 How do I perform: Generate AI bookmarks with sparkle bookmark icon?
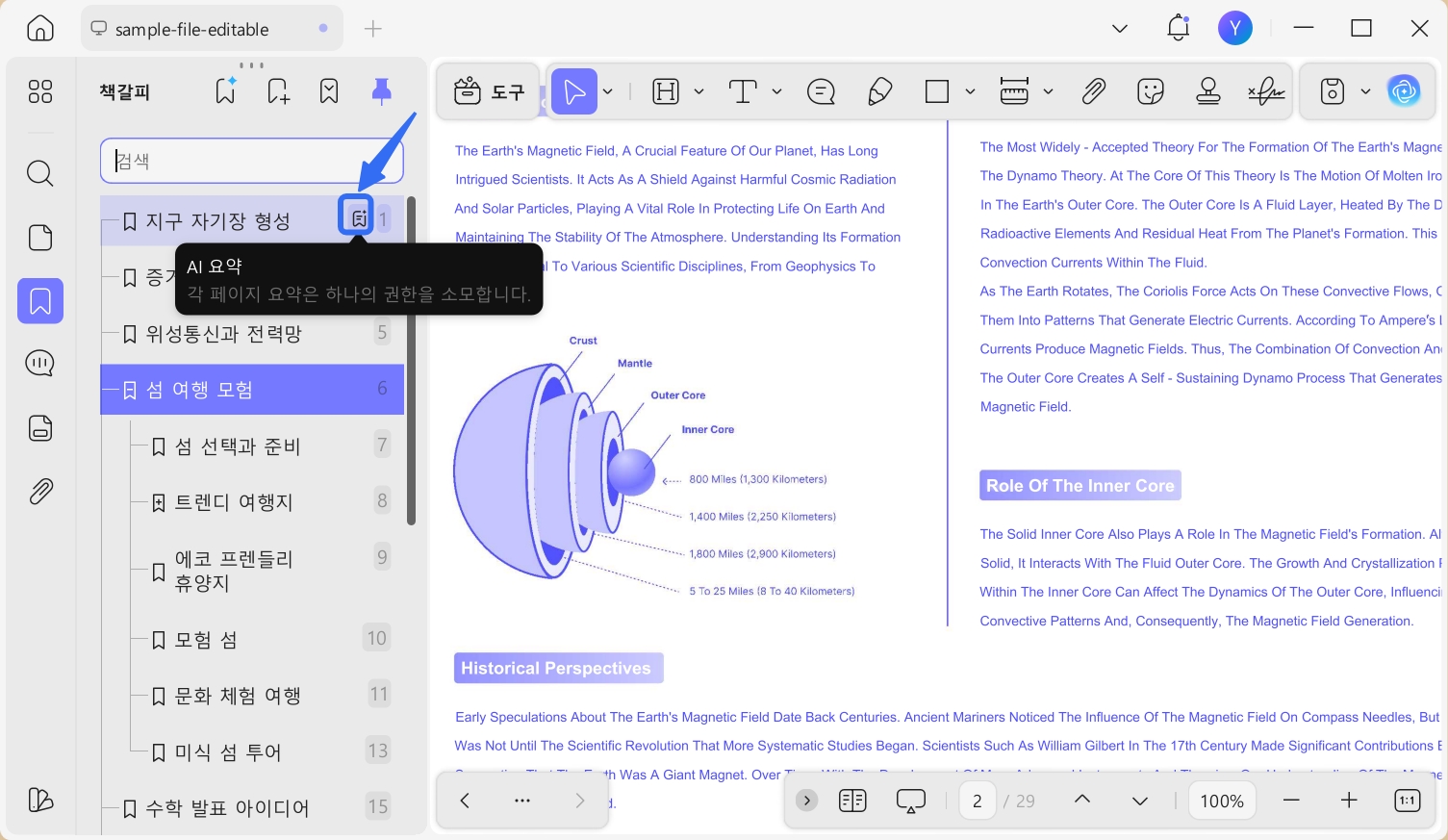226,90
